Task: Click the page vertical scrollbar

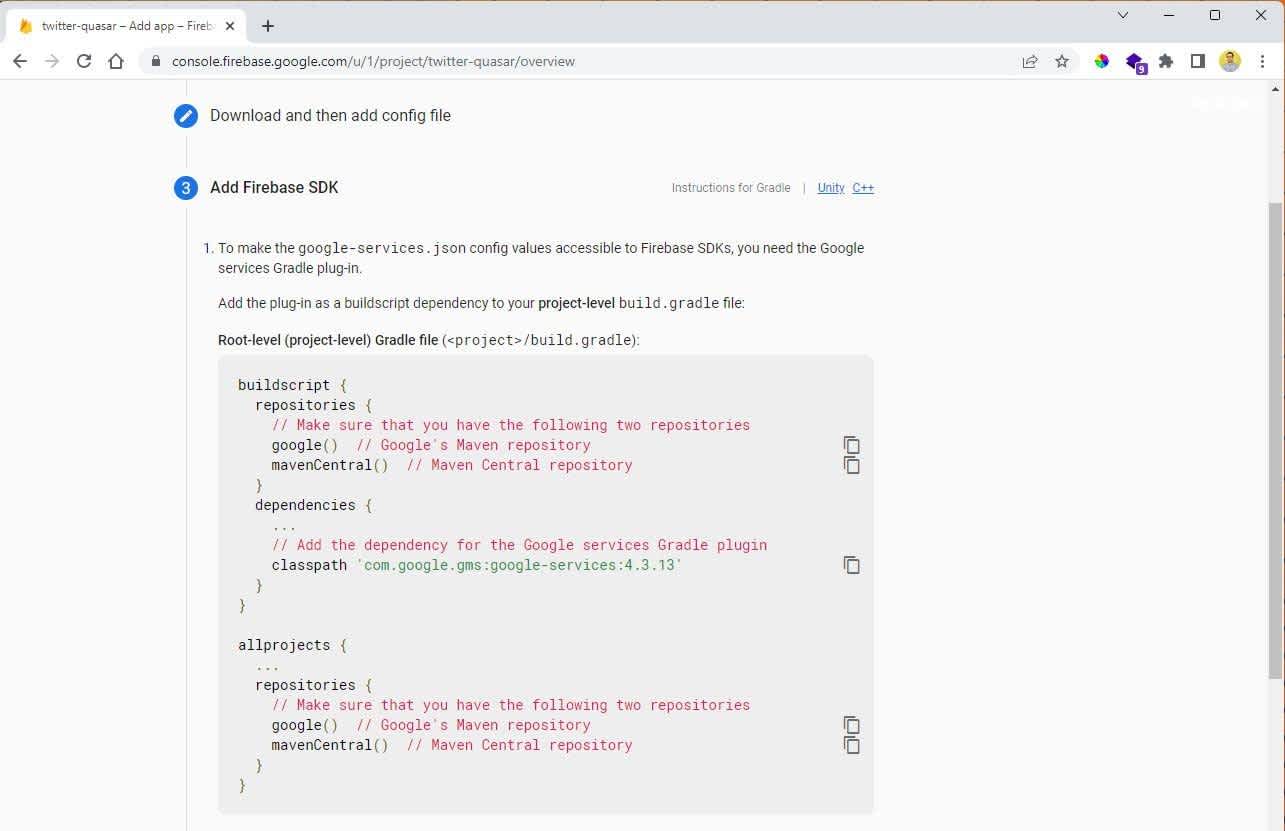Action: pos(1275,440)
